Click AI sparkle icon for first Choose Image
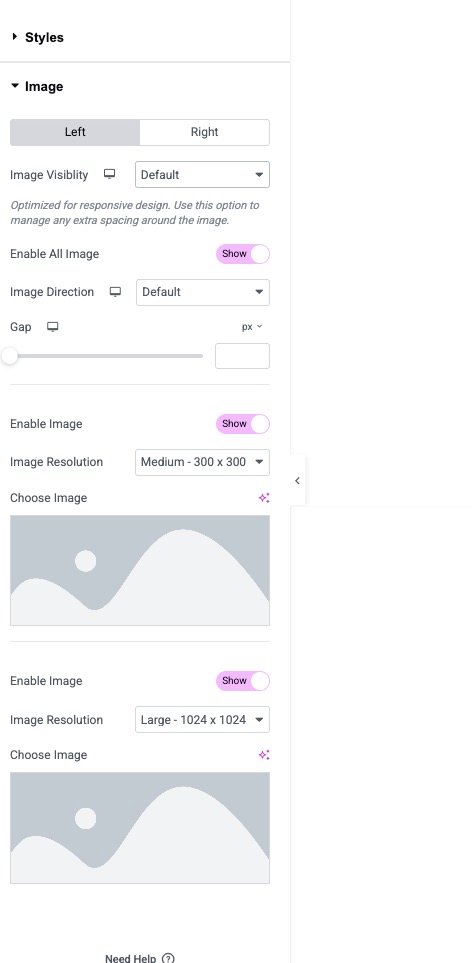The width and height of the screenshot is (472, 963). (264, 498)
